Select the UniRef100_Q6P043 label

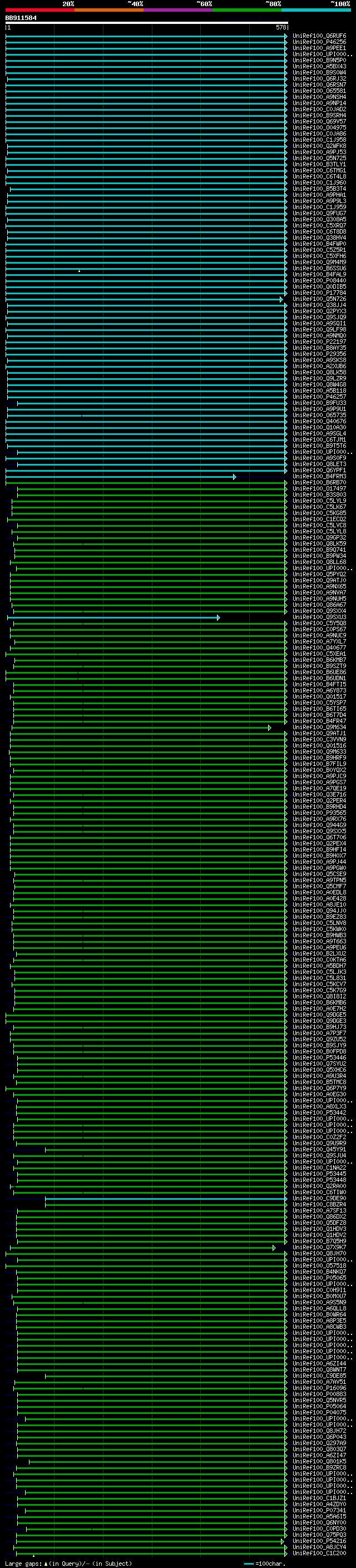(319, 1437)
